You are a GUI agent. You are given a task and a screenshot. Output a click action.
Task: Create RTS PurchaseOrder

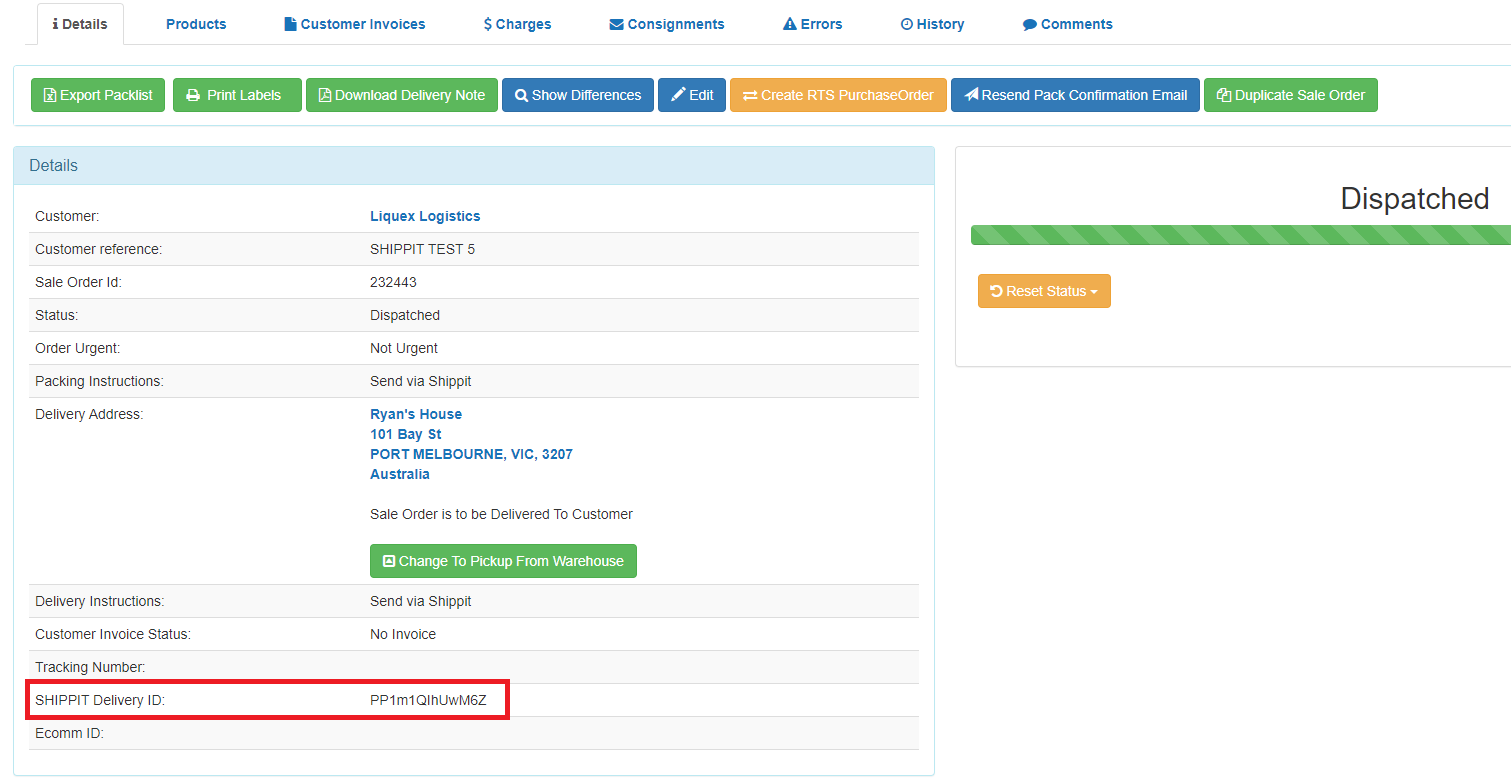click(x=838, y=95)
